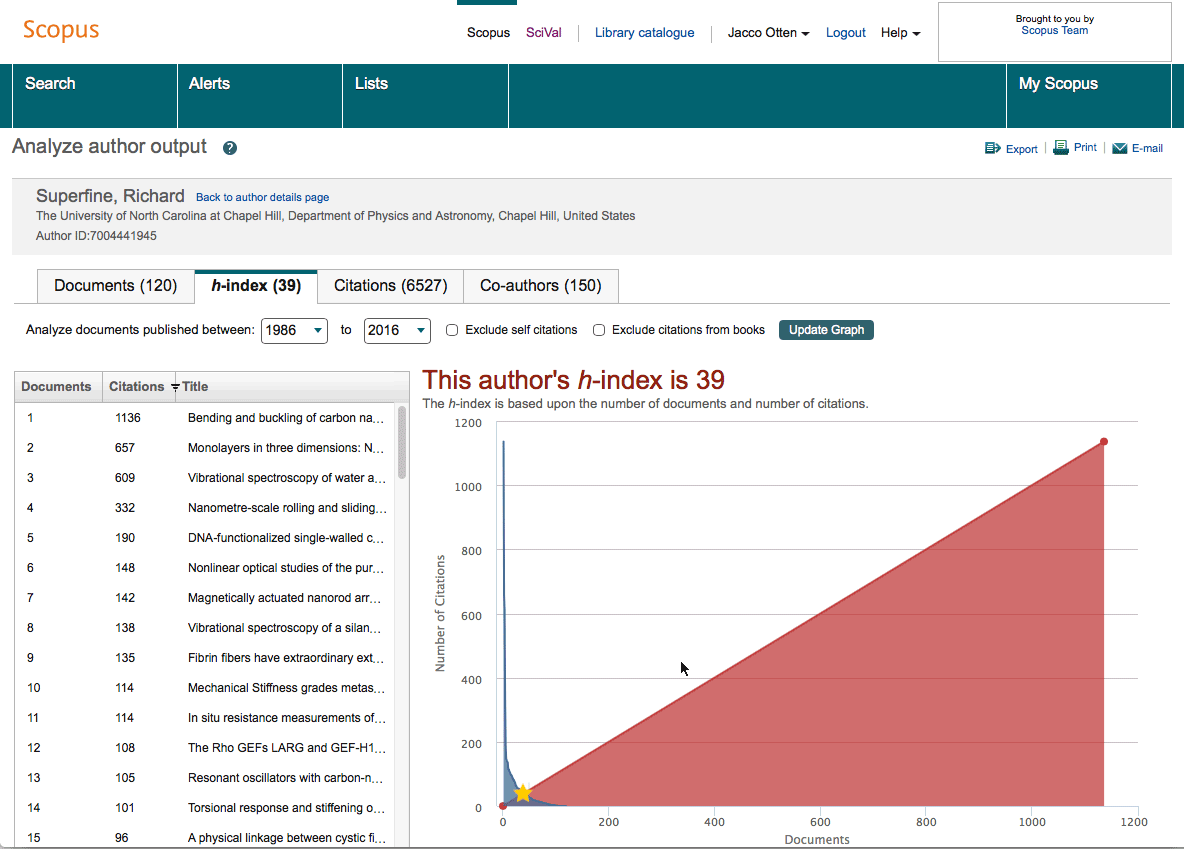Click the Scopus logo
Viewport: 1184px width, 849px height.
61,30
